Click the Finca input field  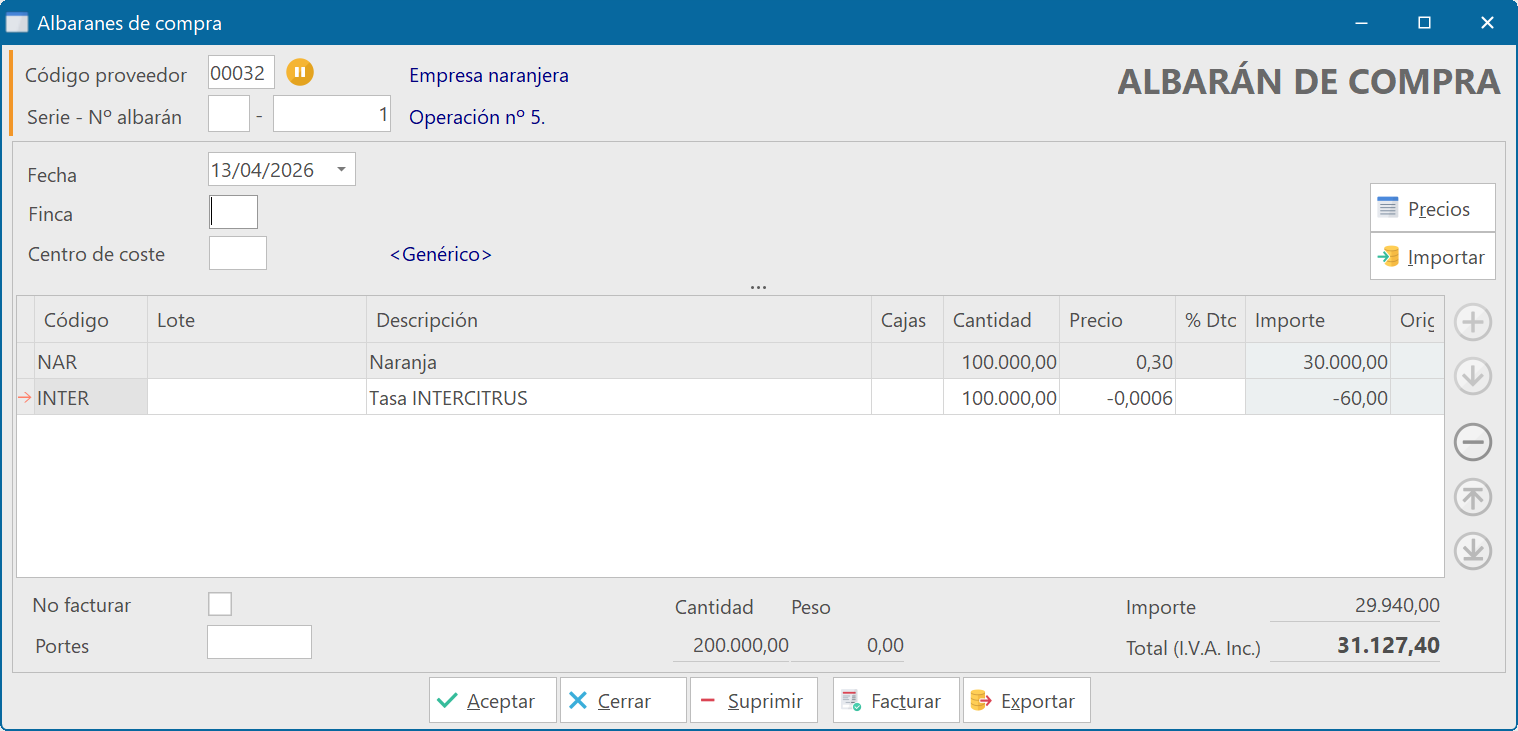point(233,212)
